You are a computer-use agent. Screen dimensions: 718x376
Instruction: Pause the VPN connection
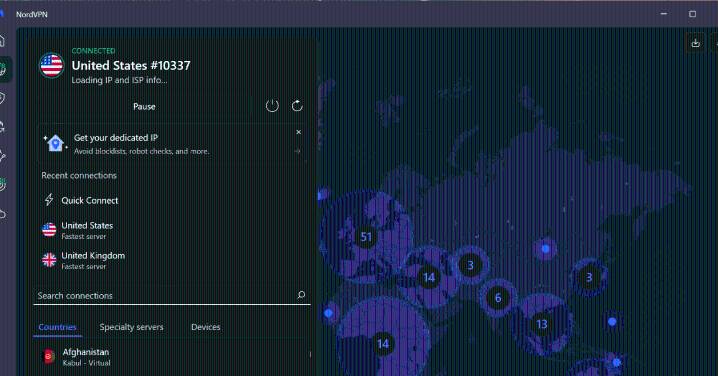pos(144,106)
